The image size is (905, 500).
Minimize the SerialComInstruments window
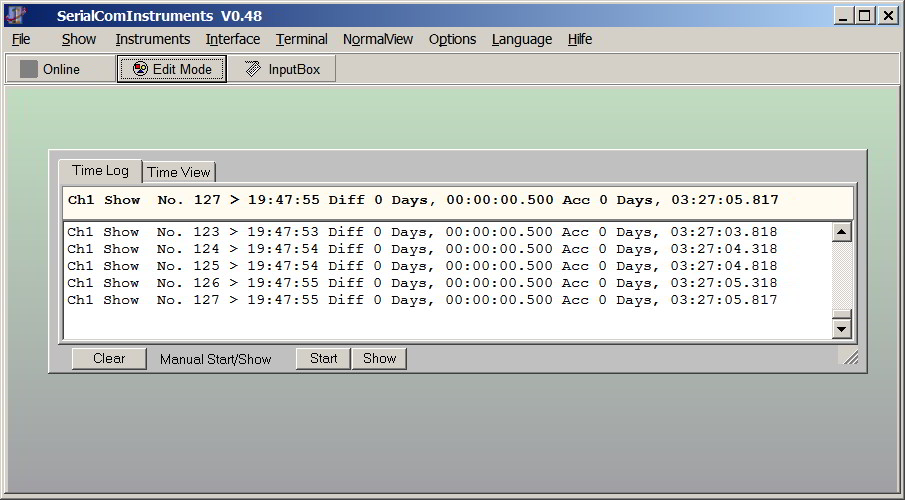(843, 16)
